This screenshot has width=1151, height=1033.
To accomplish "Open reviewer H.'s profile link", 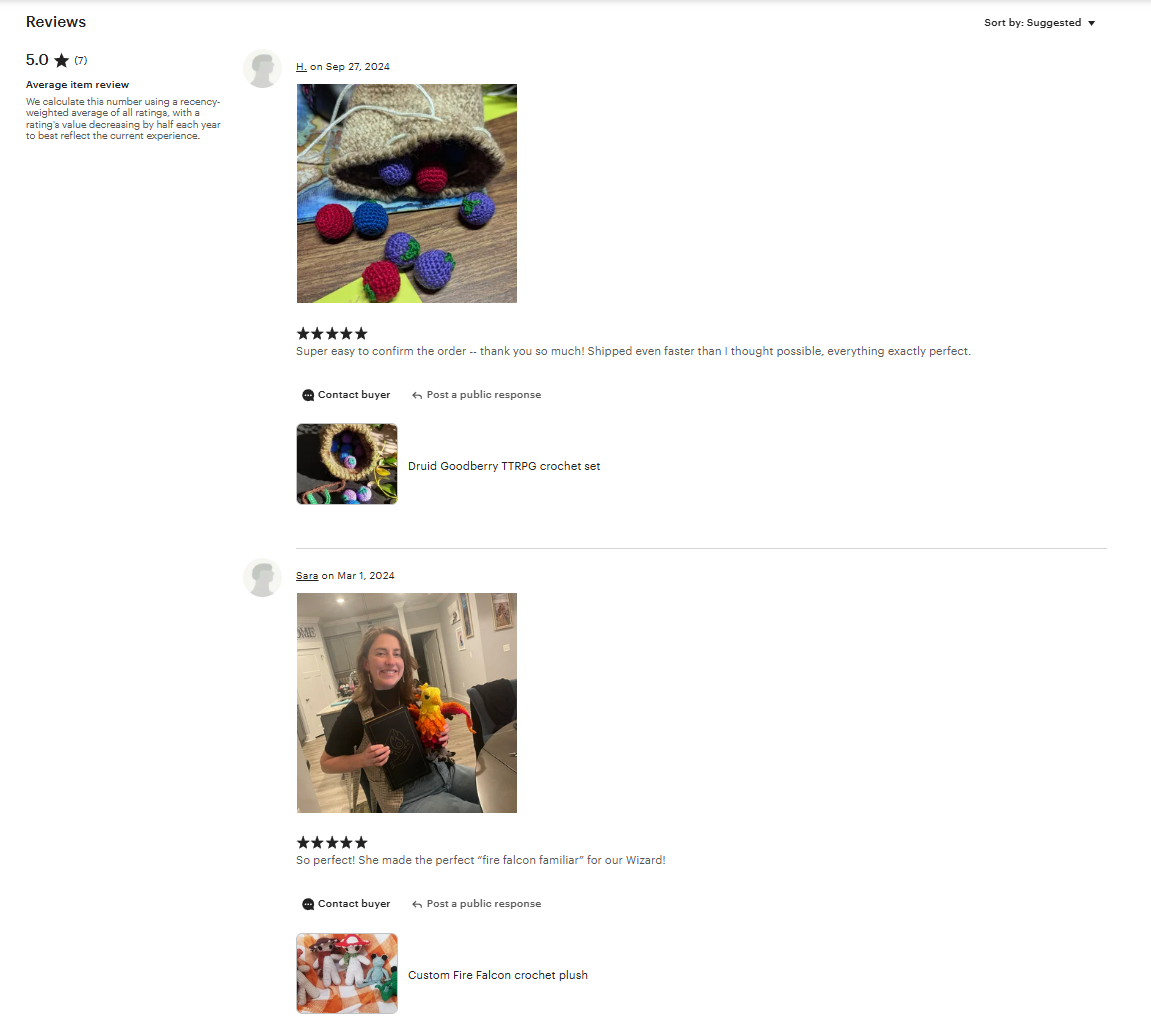I will click(x=301, y=66).
